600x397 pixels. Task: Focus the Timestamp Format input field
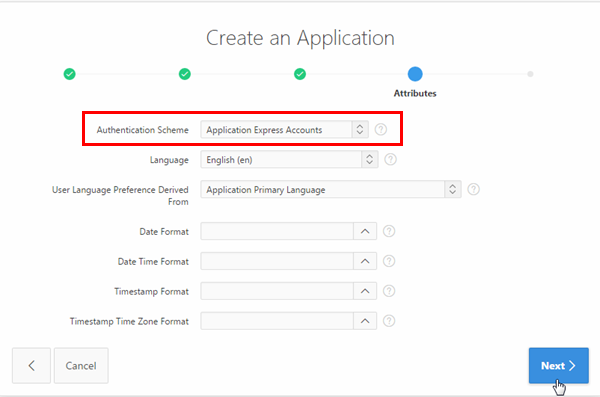277,291
